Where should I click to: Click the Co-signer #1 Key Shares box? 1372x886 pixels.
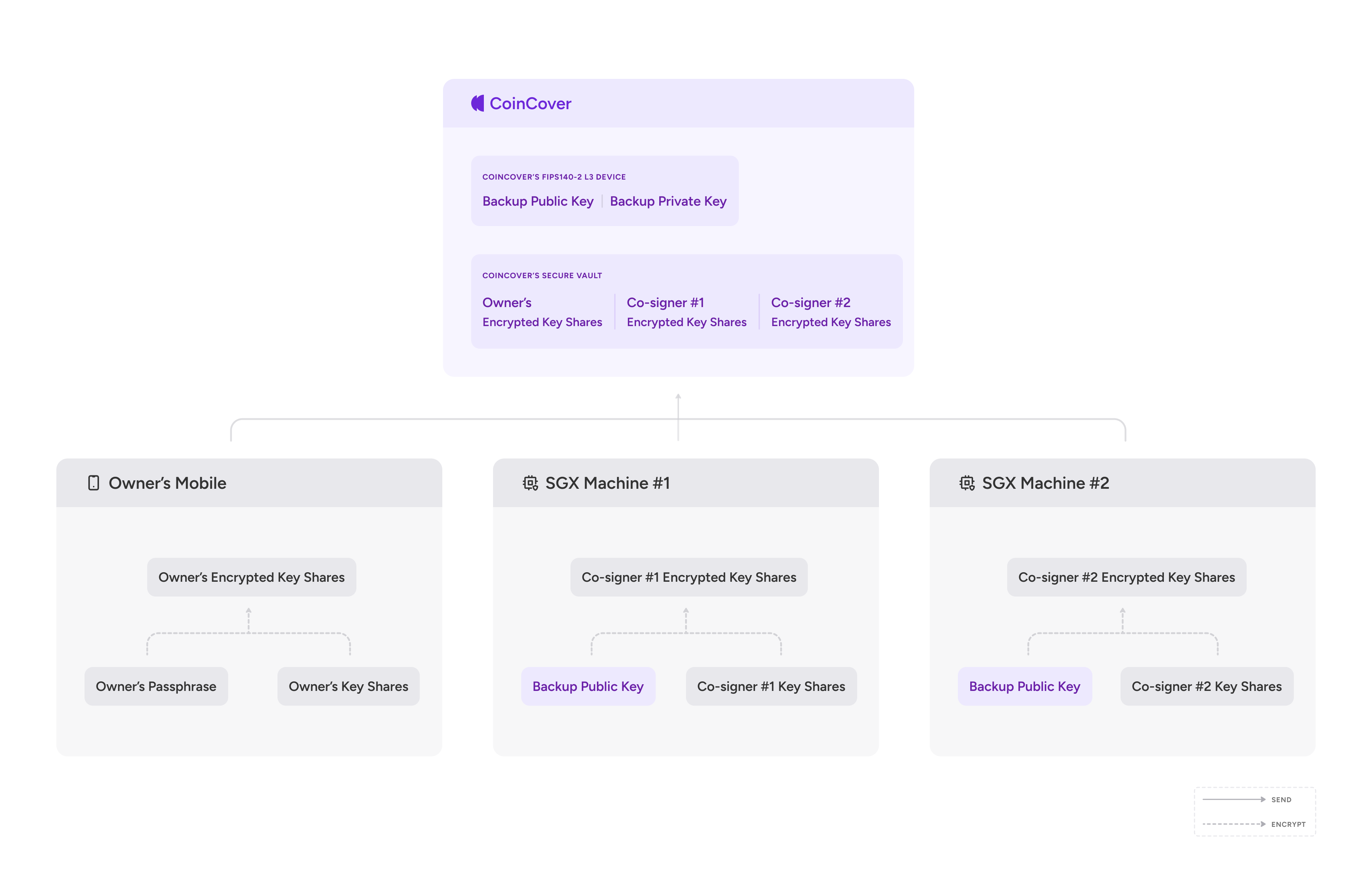771,686
